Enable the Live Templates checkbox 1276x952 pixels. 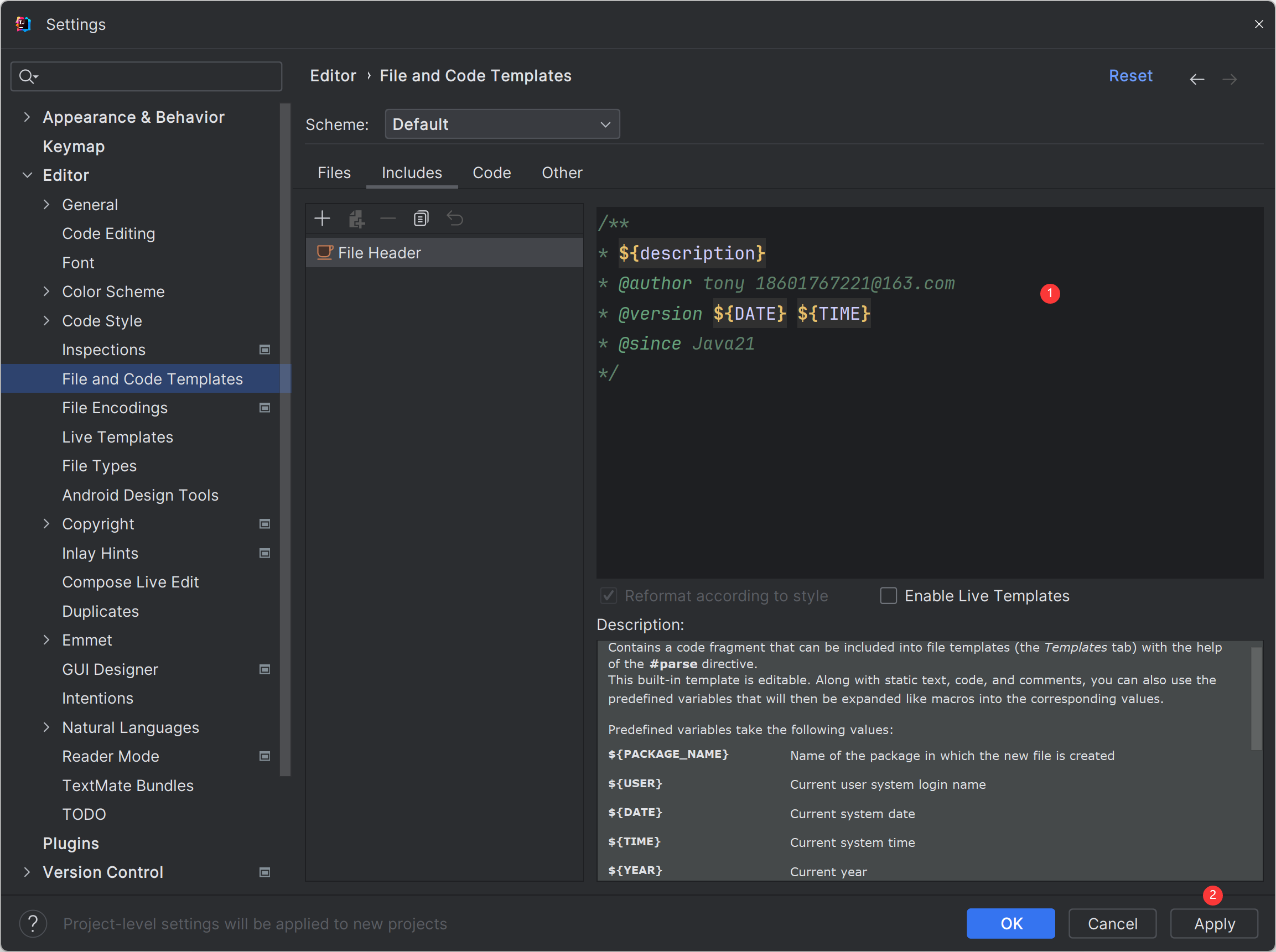pyautogui.click(x=888, y=595)
